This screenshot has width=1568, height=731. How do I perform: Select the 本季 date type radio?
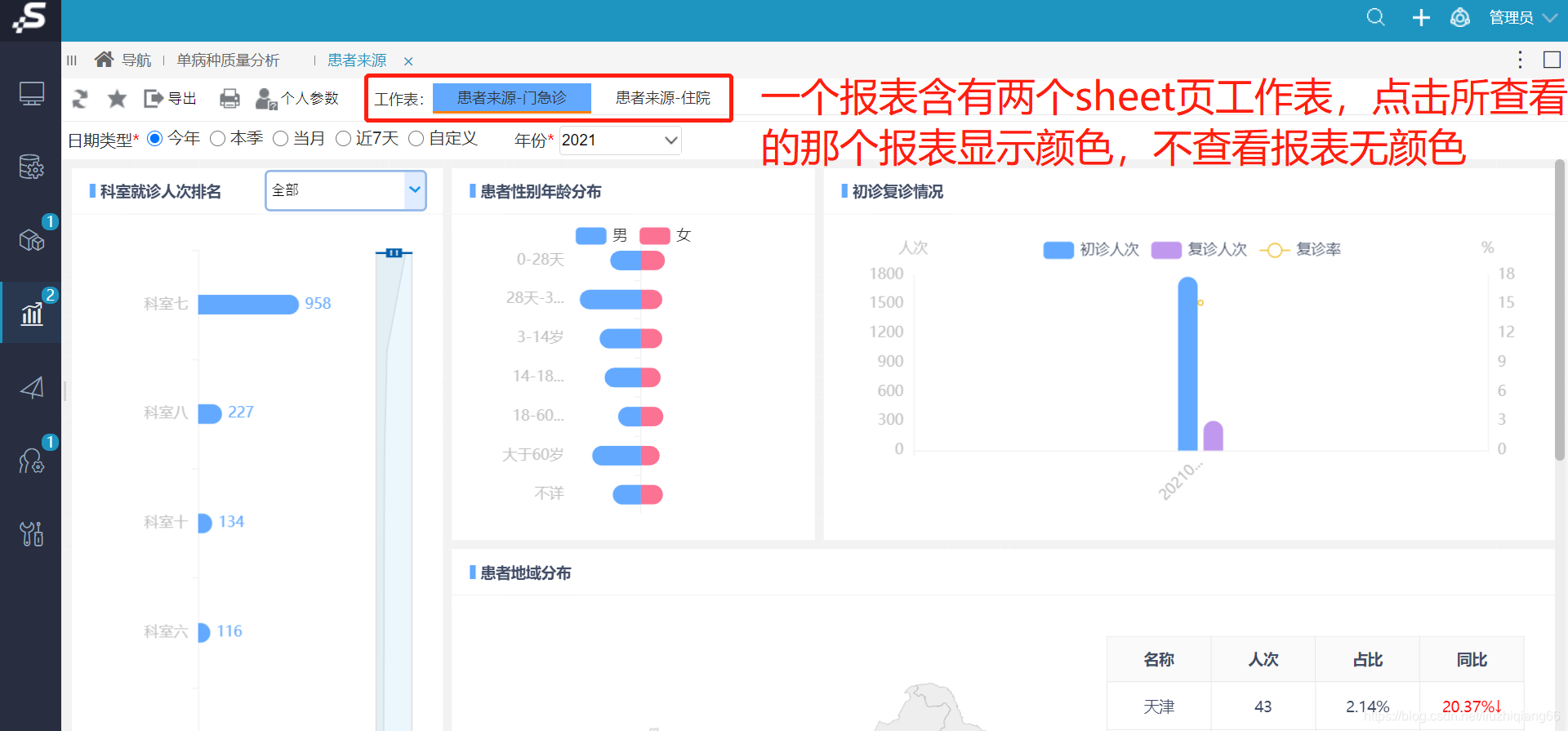pyautogui.click(x=217, y=139)
